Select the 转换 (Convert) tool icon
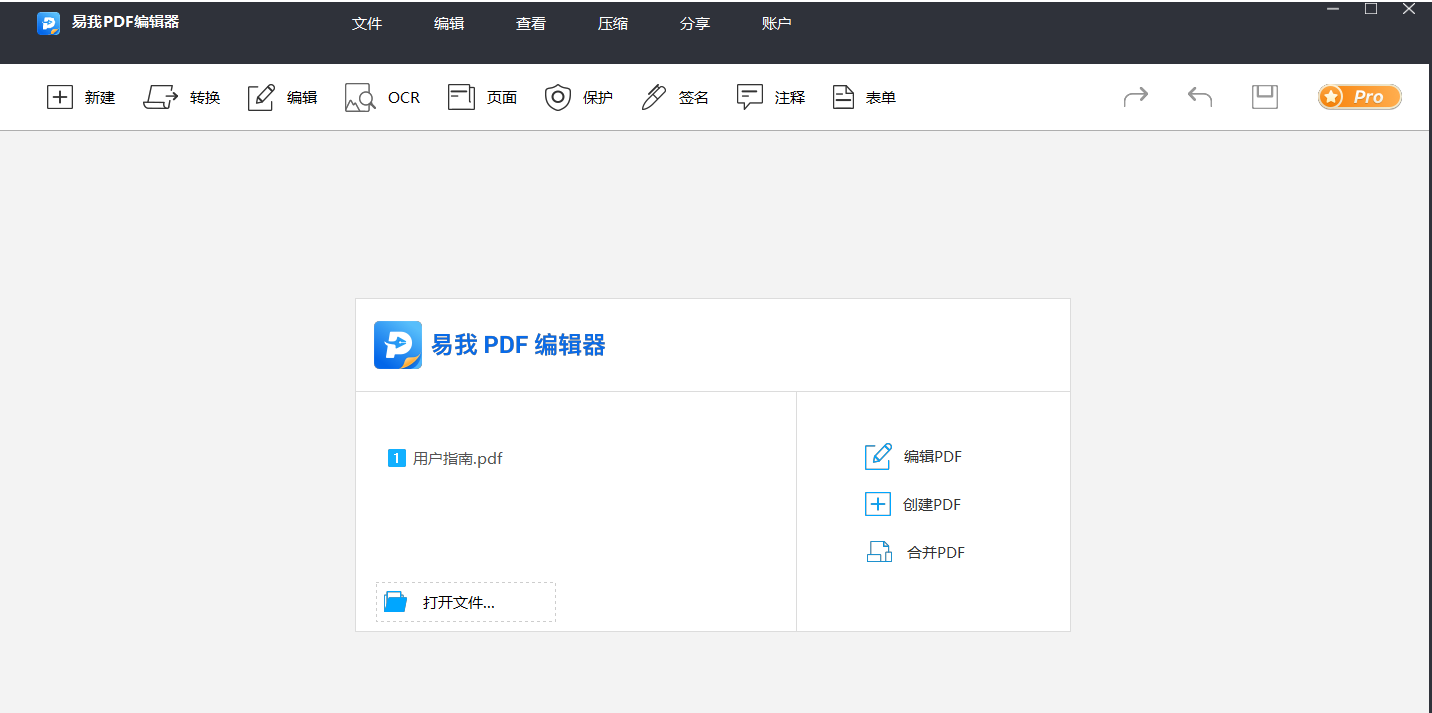 pyautogui.click(x=160, y=97)
